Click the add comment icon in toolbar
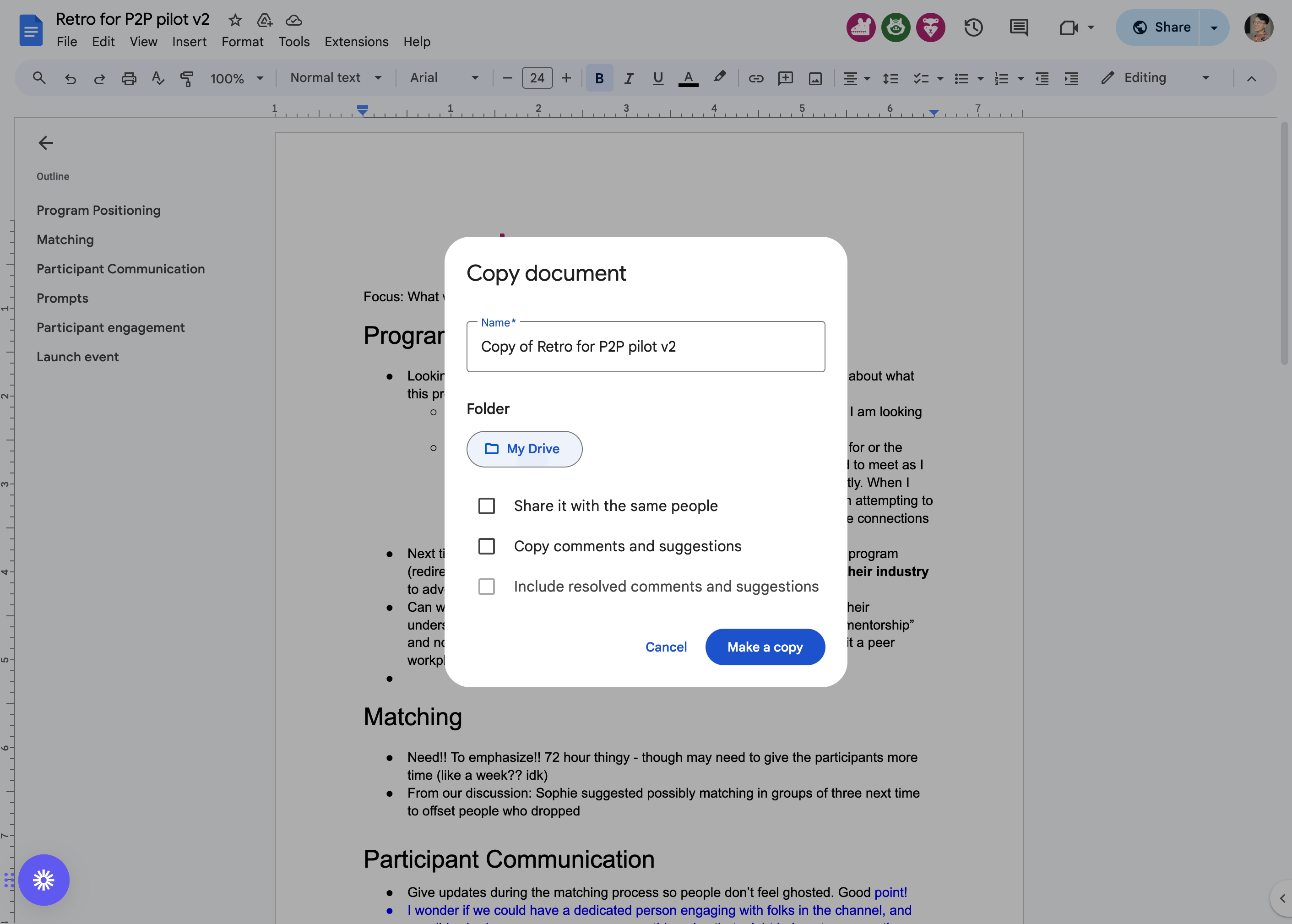Viewport: 1292px width, 924px height. pos(785,78)
